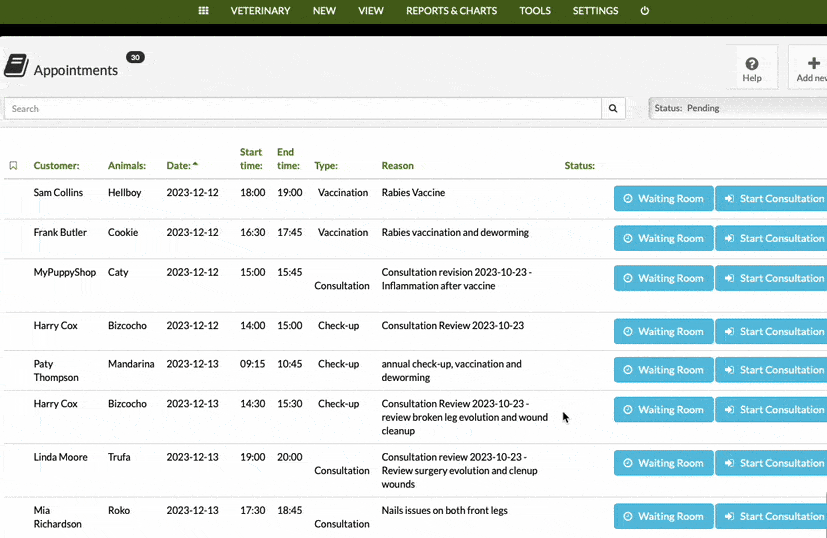Click the Reason column header

[398, 166]
